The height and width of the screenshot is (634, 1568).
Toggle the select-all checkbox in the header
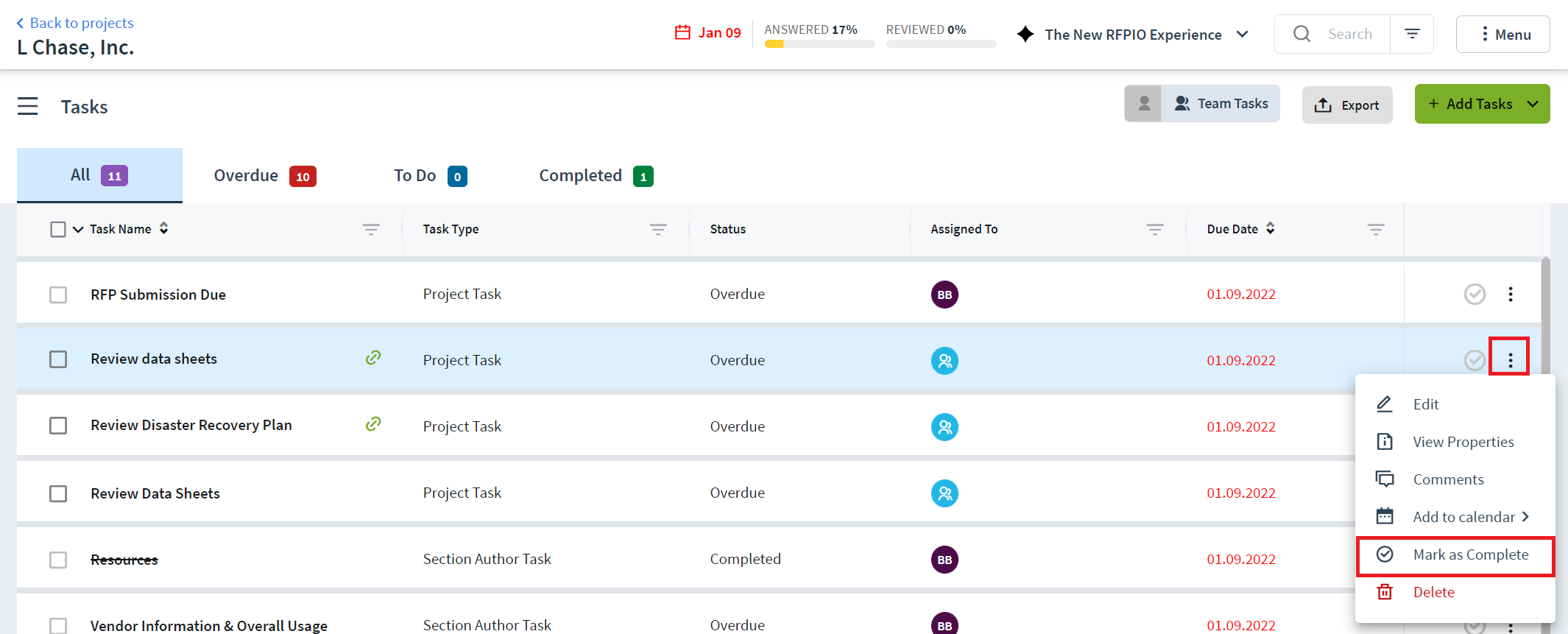[x=58, y=229]
